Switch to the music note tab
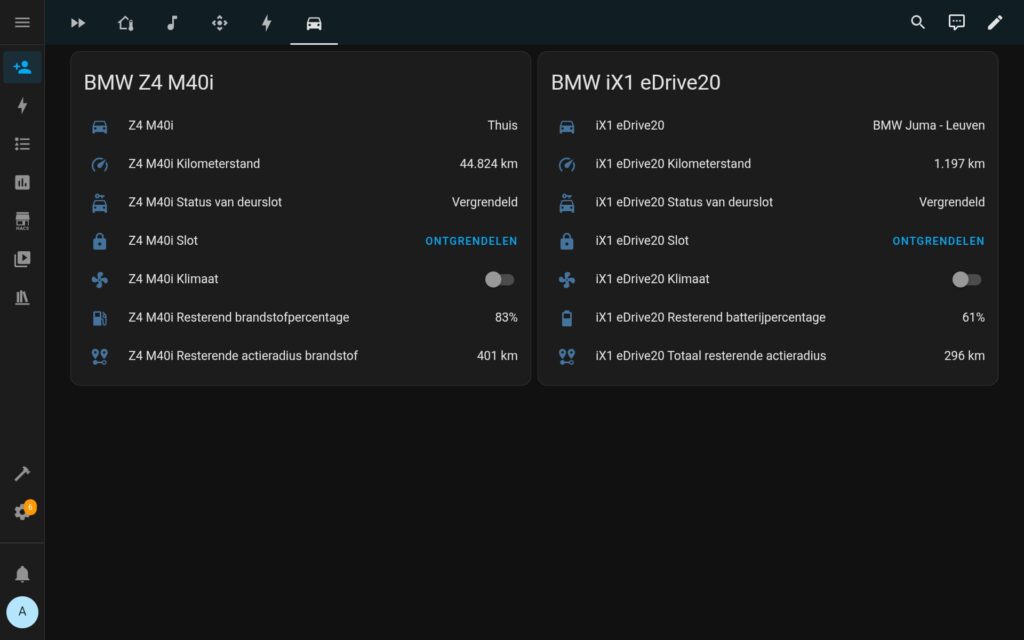 pyautogui.click(x=172, y=23)
